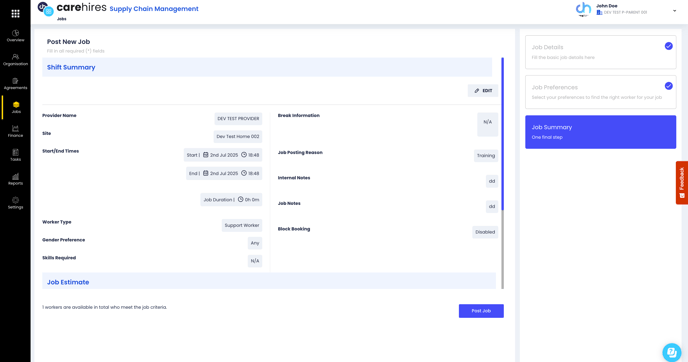
Task: Click the Start date calendar icon
Action: pyautogui.click(x=205, y=155)
